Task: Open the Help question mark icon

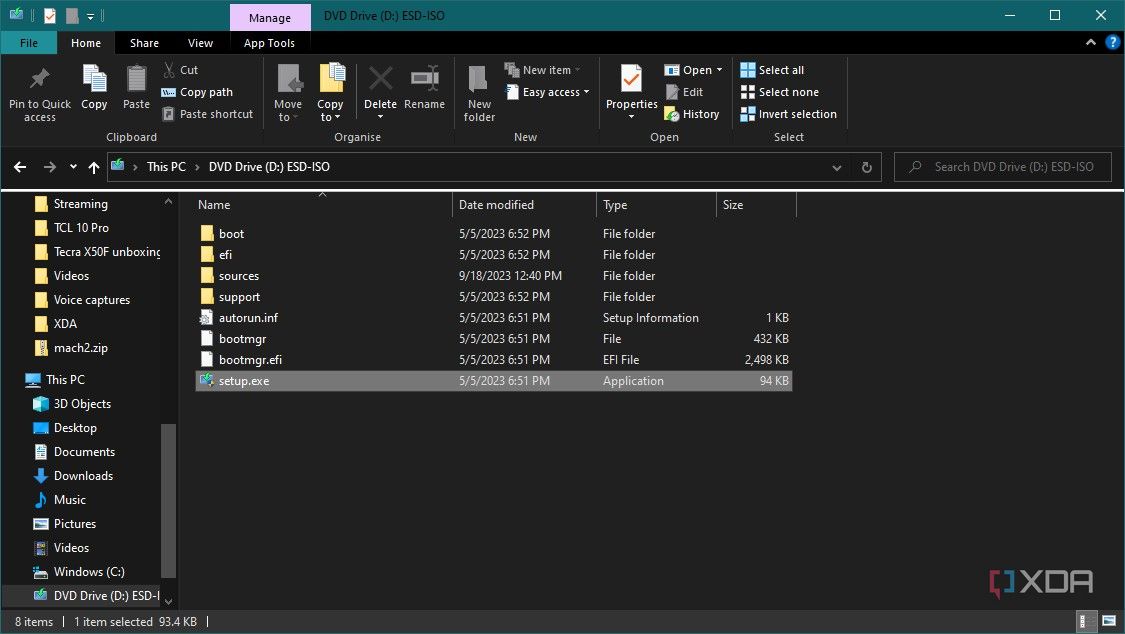Action: point(1113,42)
